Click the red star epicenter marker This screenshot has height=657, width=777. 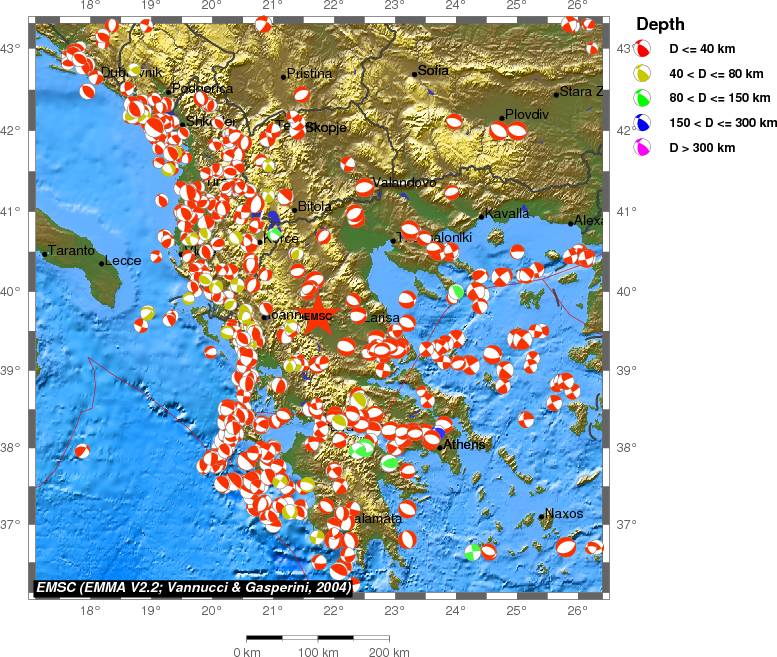(x=316, y=317)
